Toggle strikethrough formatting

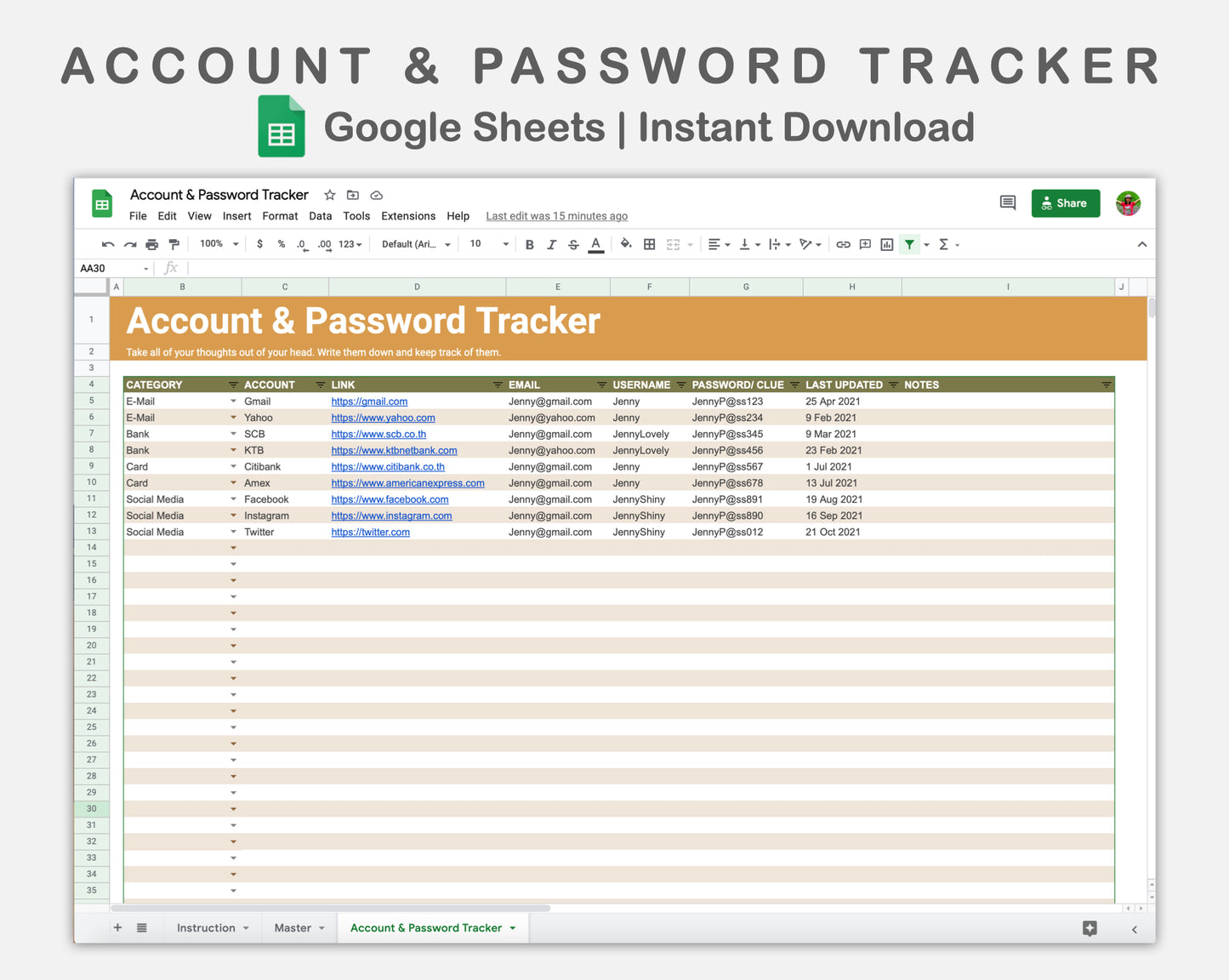[573, 244]
